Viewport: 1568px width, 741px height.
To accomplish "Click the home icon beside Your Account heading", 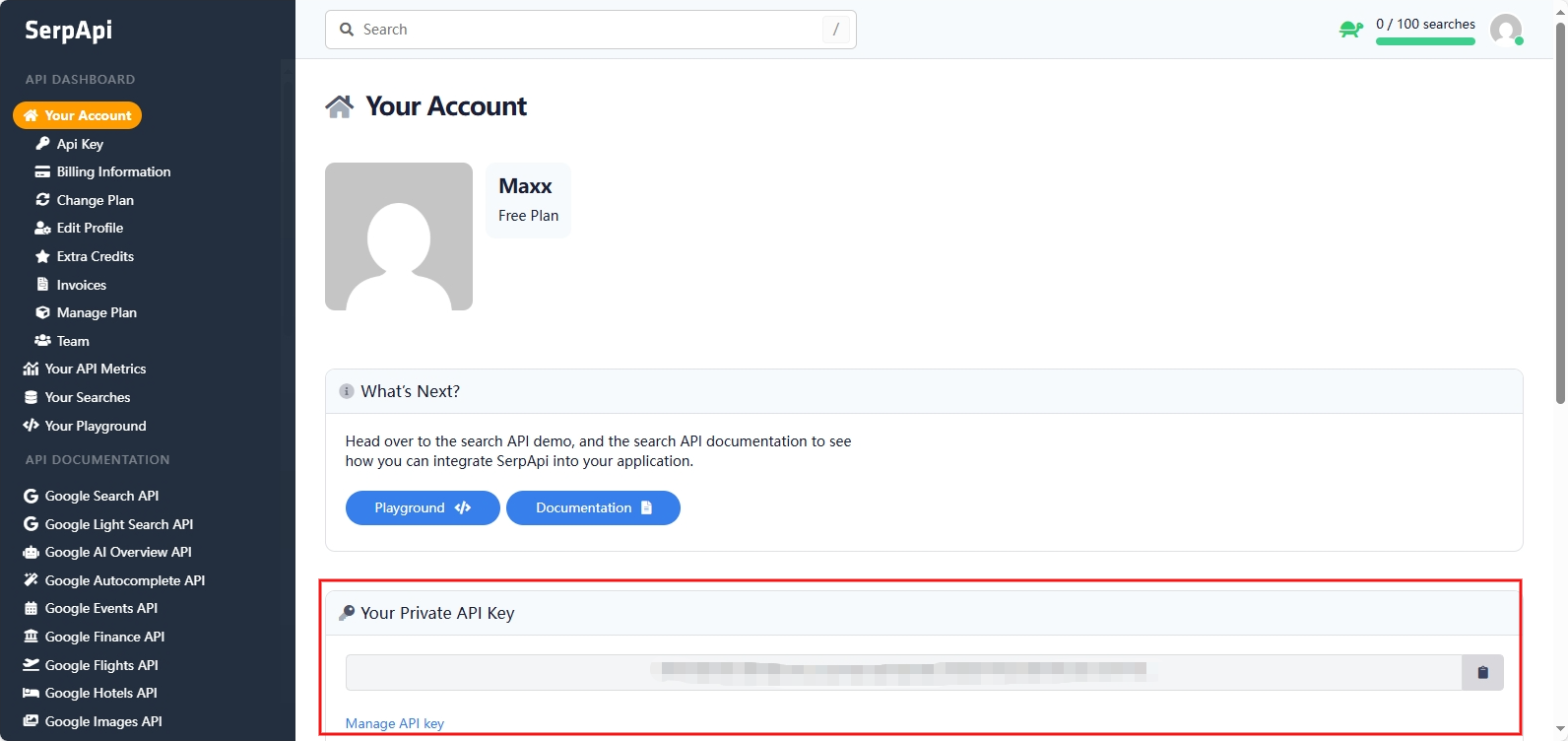I will point(340,106).
